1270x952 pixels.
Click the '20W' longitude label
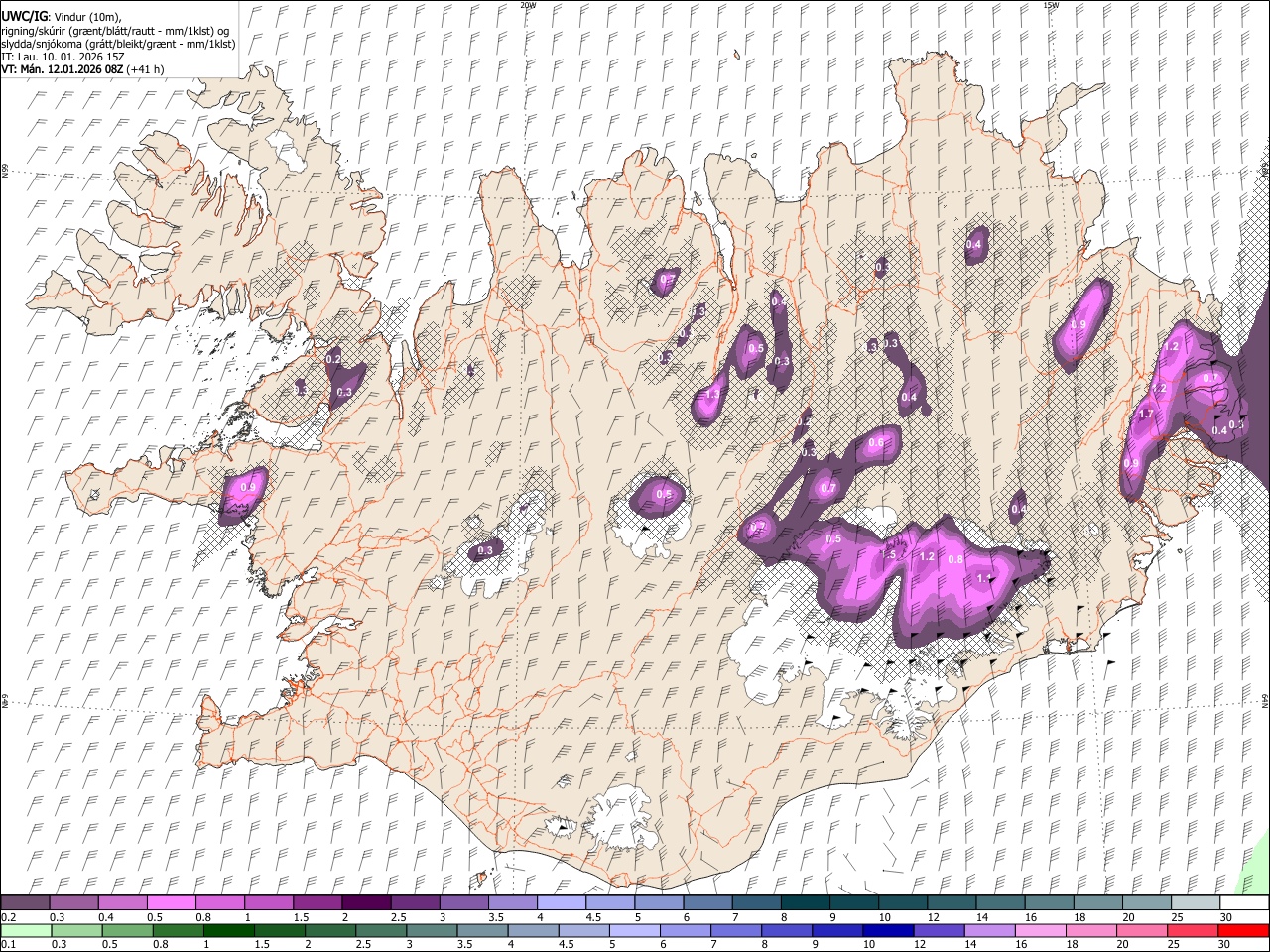(528, 5)
